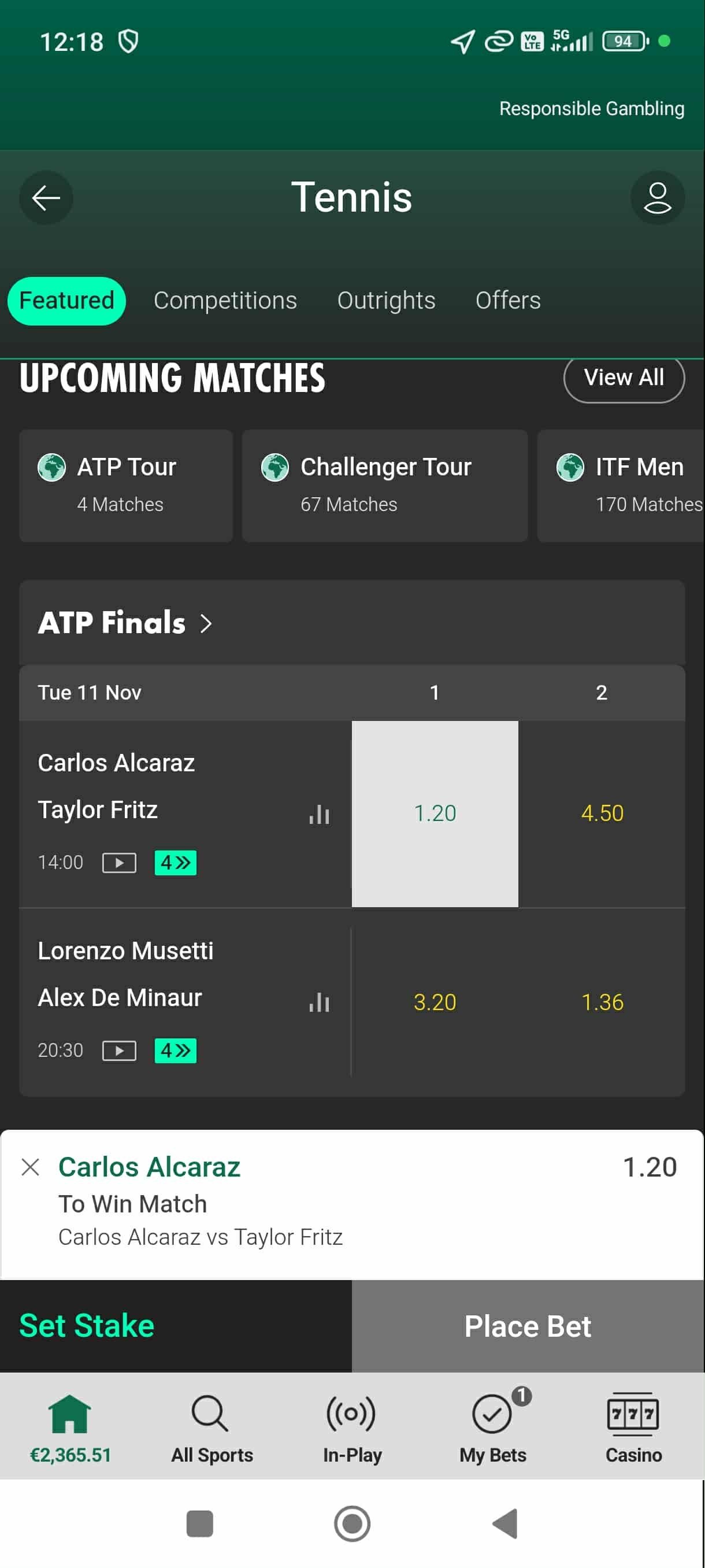This screenshot has width=705, height=1568.
Task: Open In-Play live section
Action: (351, 1425)
